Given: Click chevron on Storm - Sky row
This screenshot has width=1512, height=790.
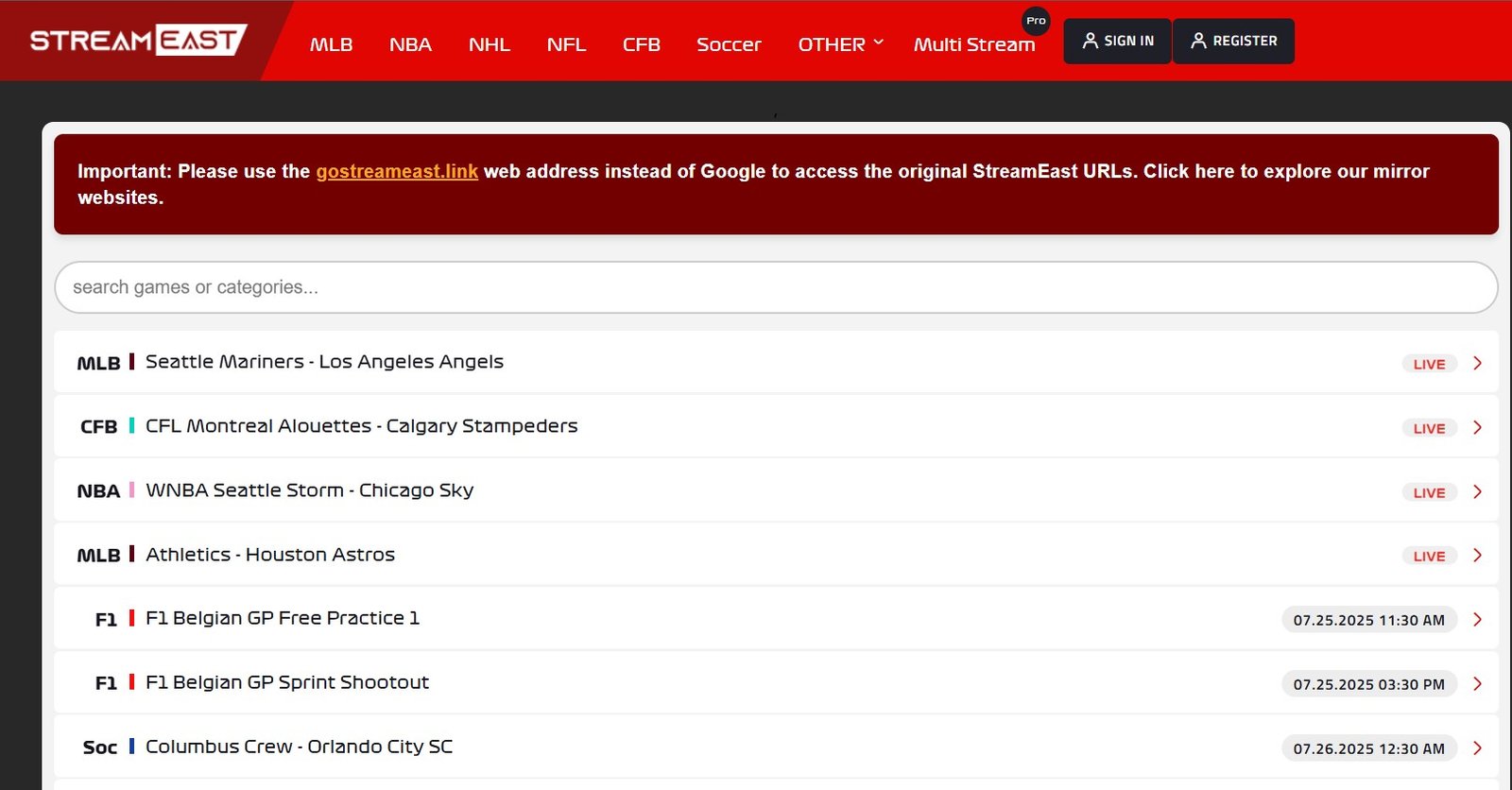Looking at the screenshot, I should [1477, 492].
